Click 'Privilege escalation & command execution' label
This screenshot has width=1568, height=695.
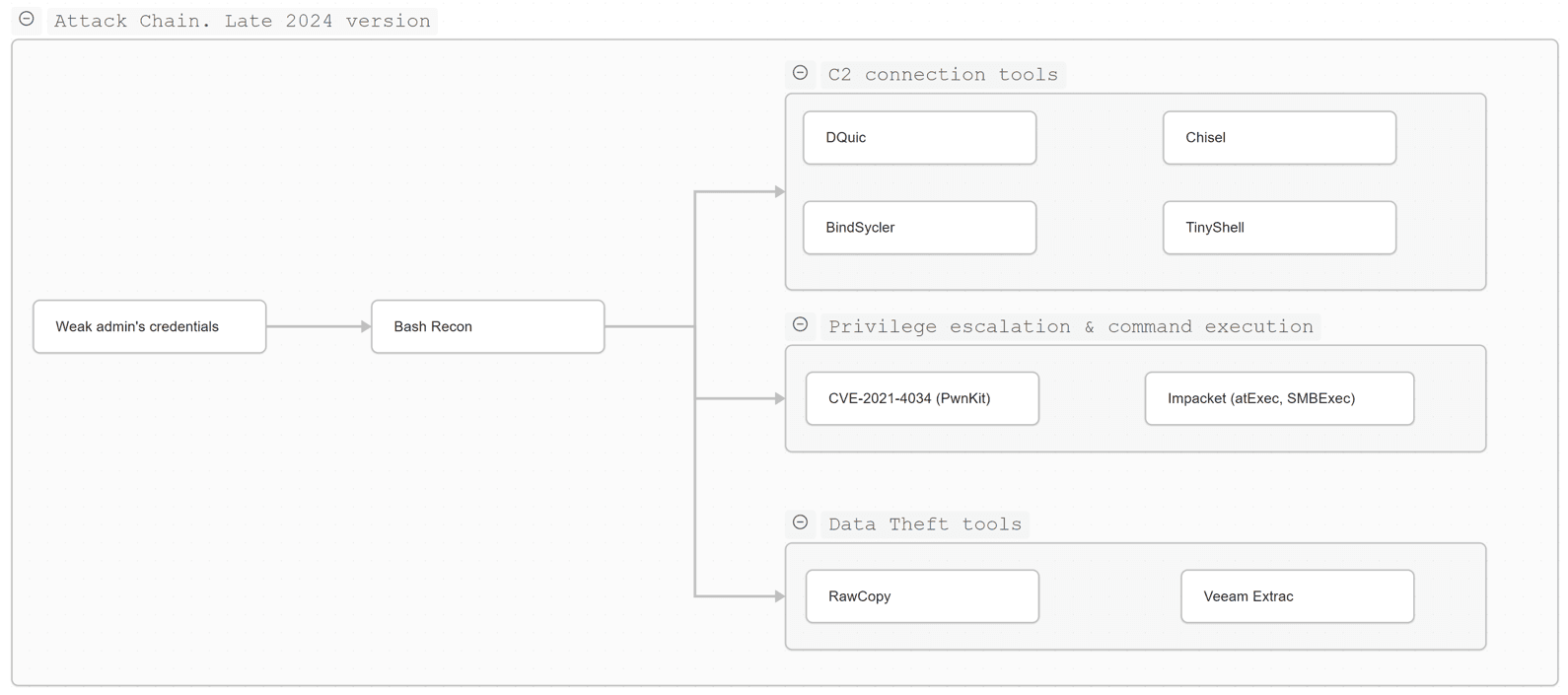click(1071, 326)
